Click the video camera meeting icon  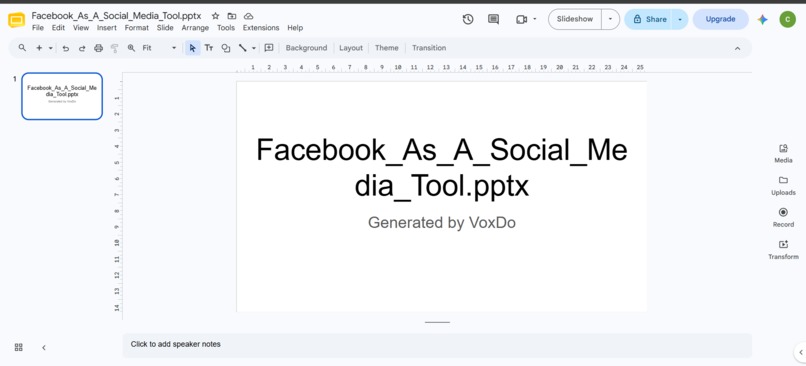pyautogui.click(x=521, y=20)
